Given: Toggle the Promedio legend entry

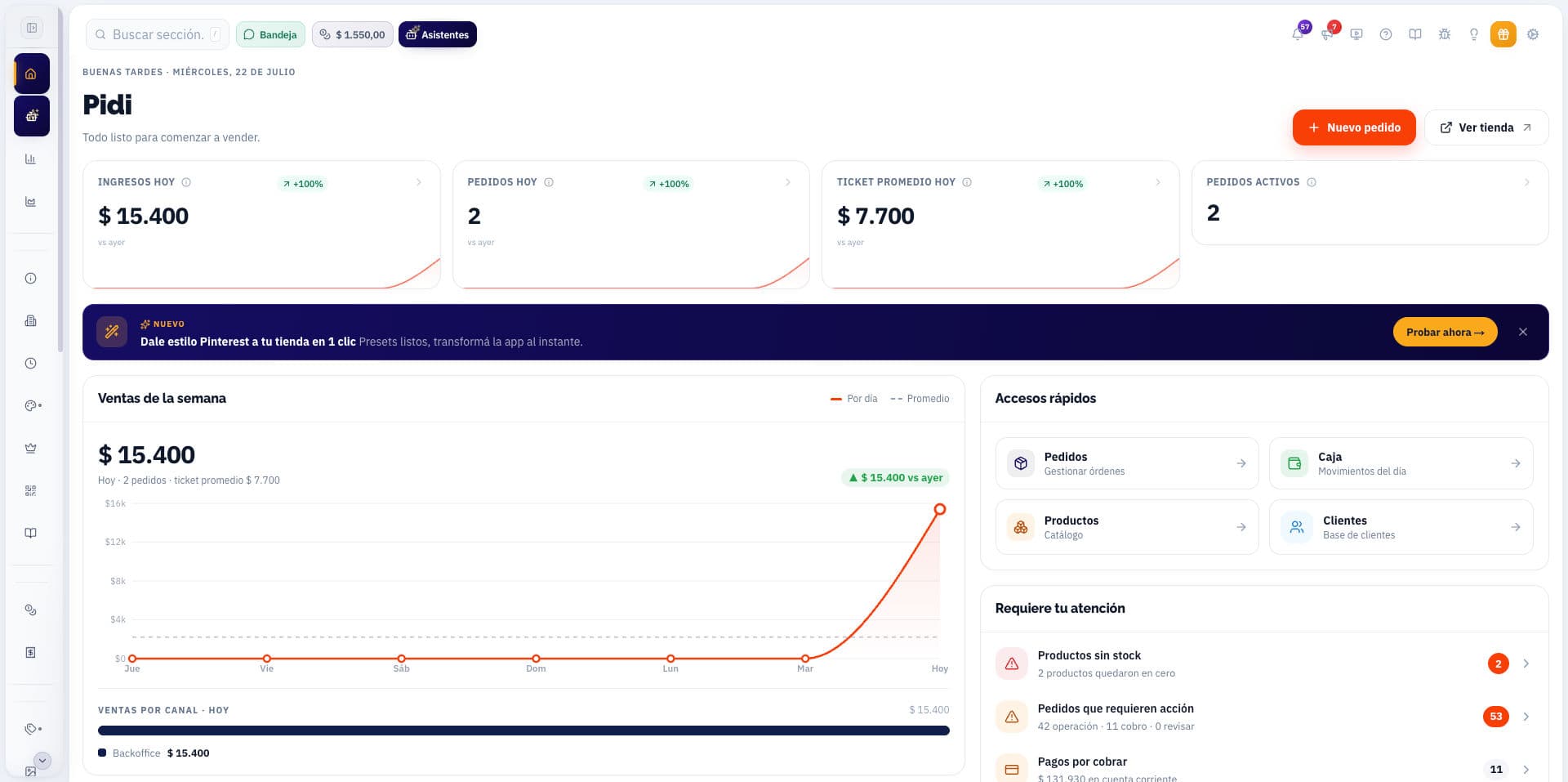Looking at the screenshot, I should (x=920, y=399).
